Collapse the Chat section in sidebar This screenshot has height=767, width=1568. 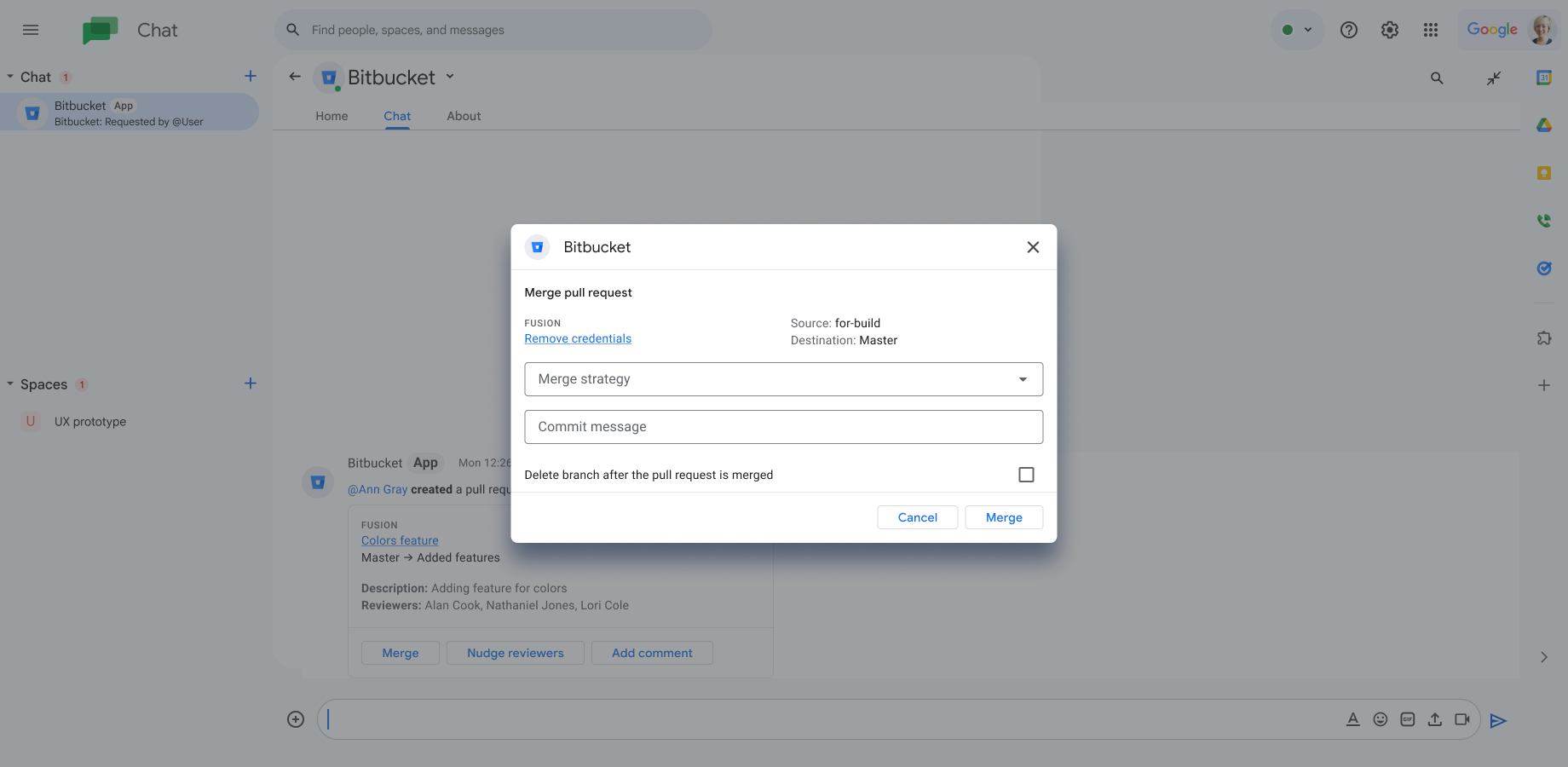10,77
